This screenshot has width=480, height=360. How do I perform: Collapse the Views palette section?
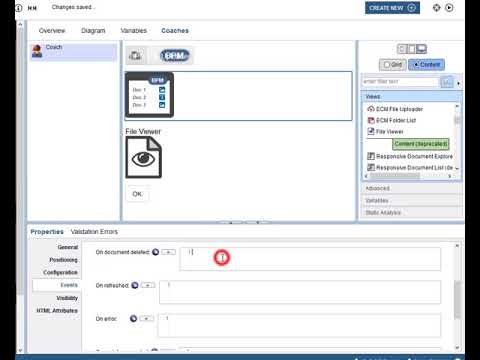point(411,97)
